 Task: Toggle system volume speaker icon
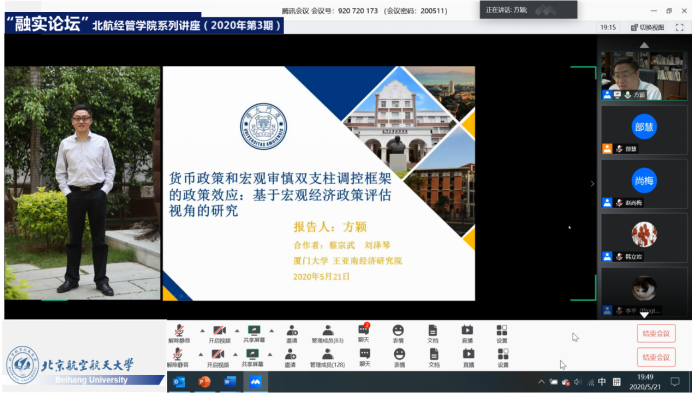(x=578, y=382)
